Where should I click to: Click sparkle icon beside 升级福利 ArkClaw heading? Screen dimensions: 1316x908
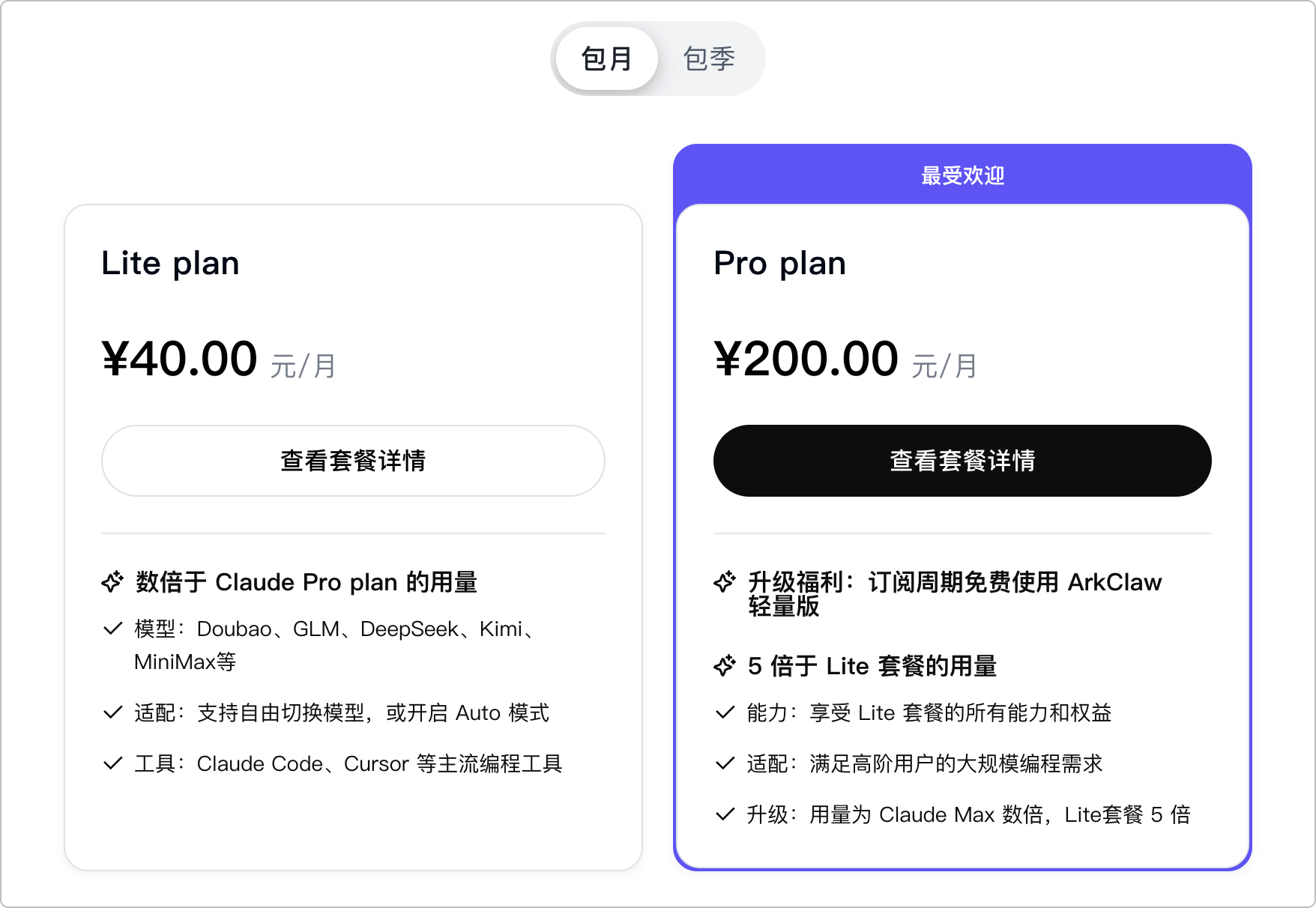point(725,582)
